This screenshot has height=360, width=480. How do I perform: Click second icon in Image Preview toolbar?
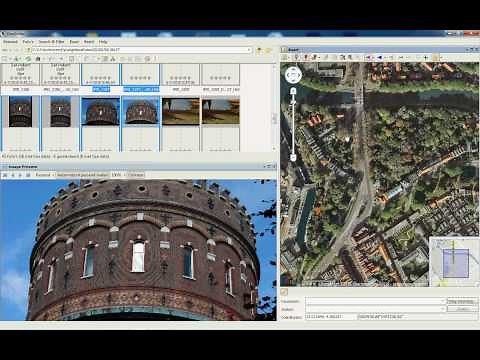click(x=13, y=175)
